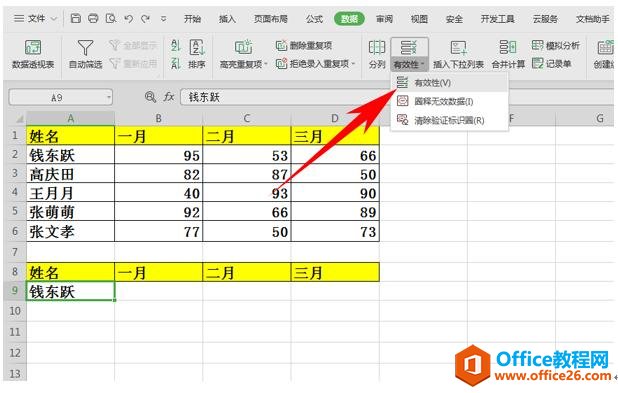The height and width of the screenshot is (393, 618).
Task: Expand the Name Box dropdown arrow
Action: [x=108, y=97]
